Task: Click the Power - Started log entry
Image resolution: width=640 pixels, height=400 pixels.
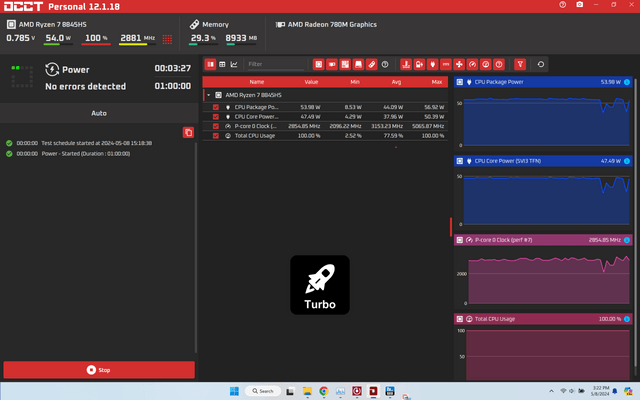Action: [x=86, y=154]
